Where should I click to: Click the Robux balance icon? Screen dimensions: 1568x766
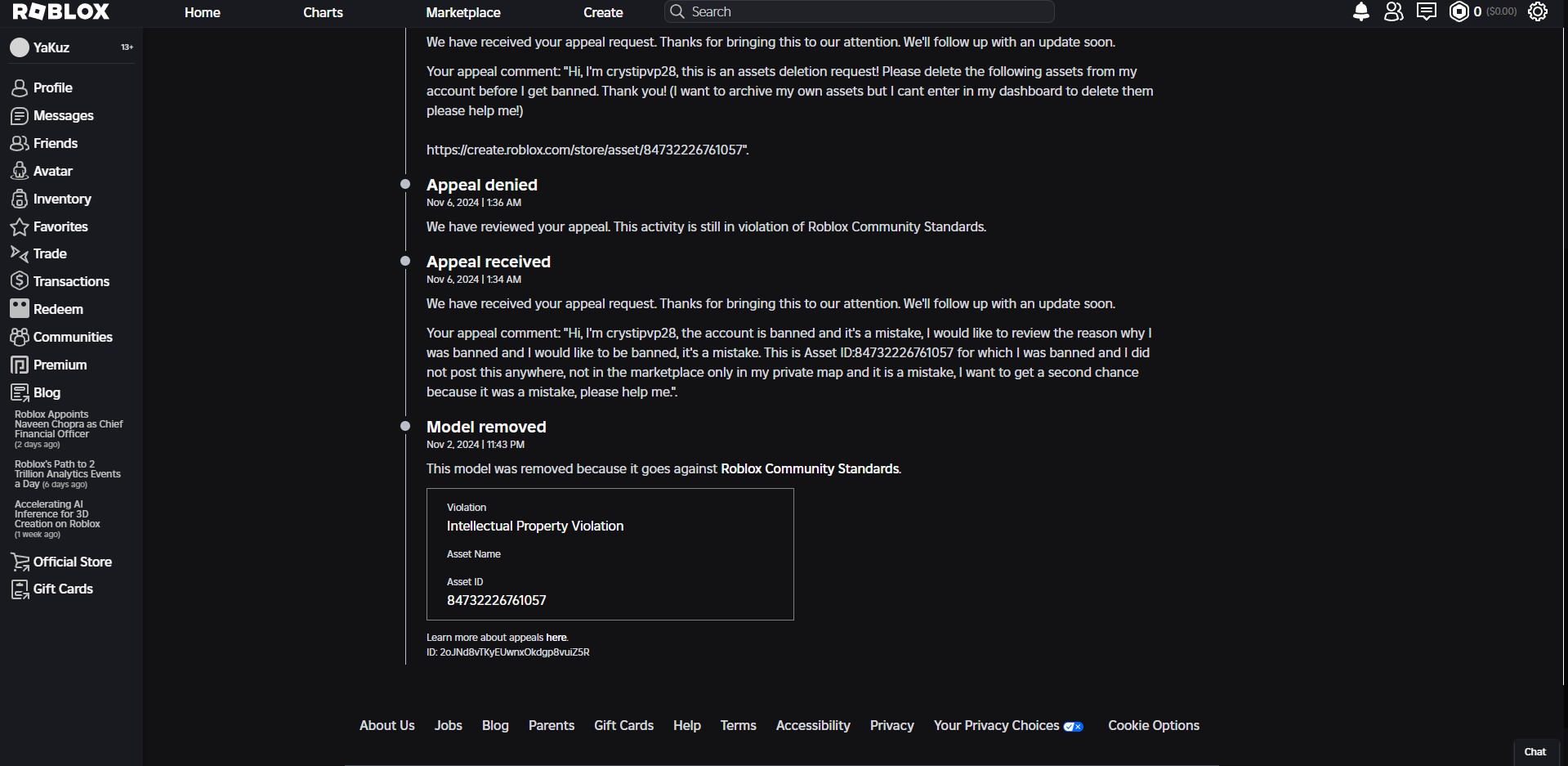[x=1459, y=11]
